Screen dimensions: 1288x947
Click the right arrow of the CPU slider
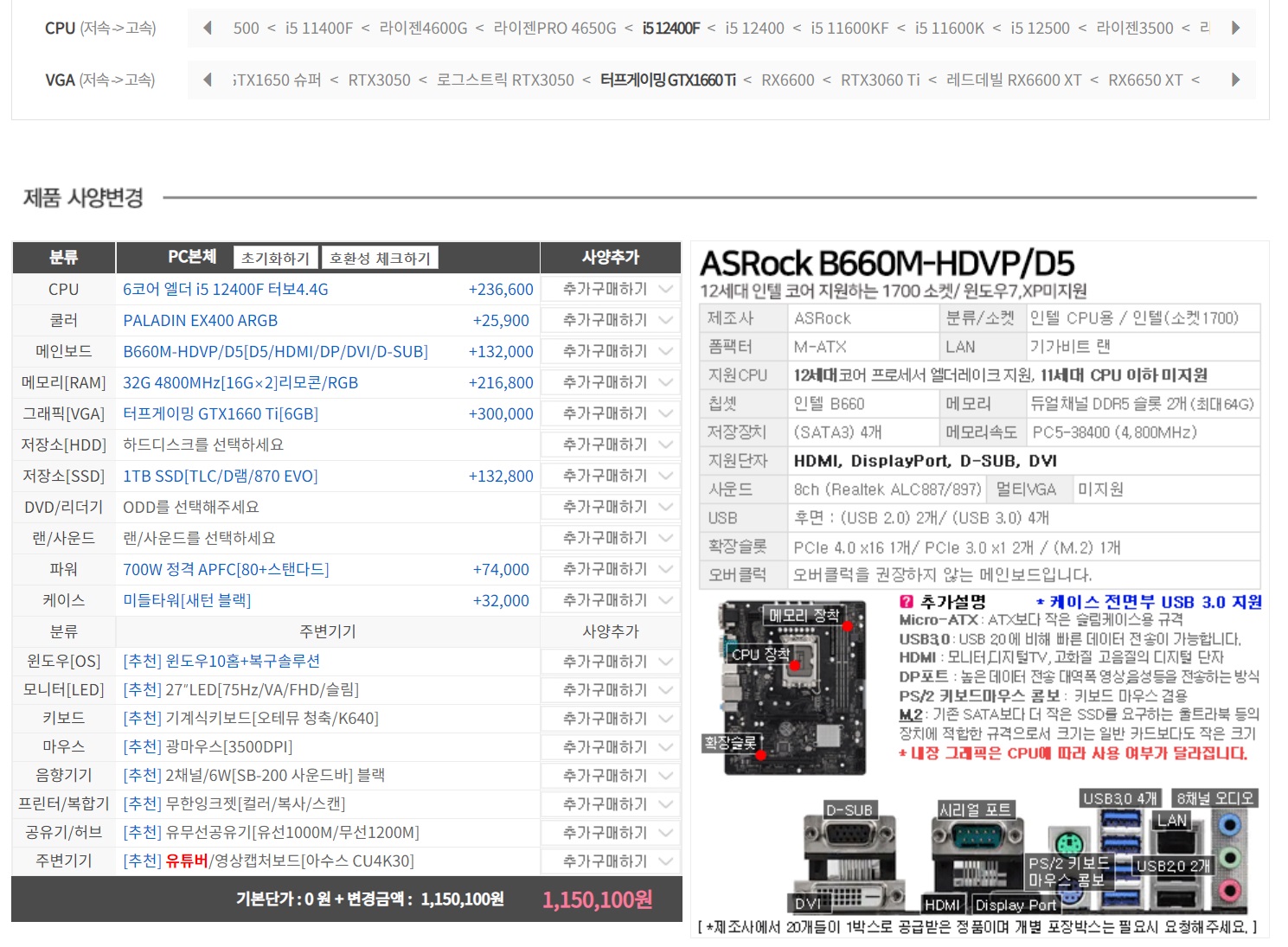1235,28
